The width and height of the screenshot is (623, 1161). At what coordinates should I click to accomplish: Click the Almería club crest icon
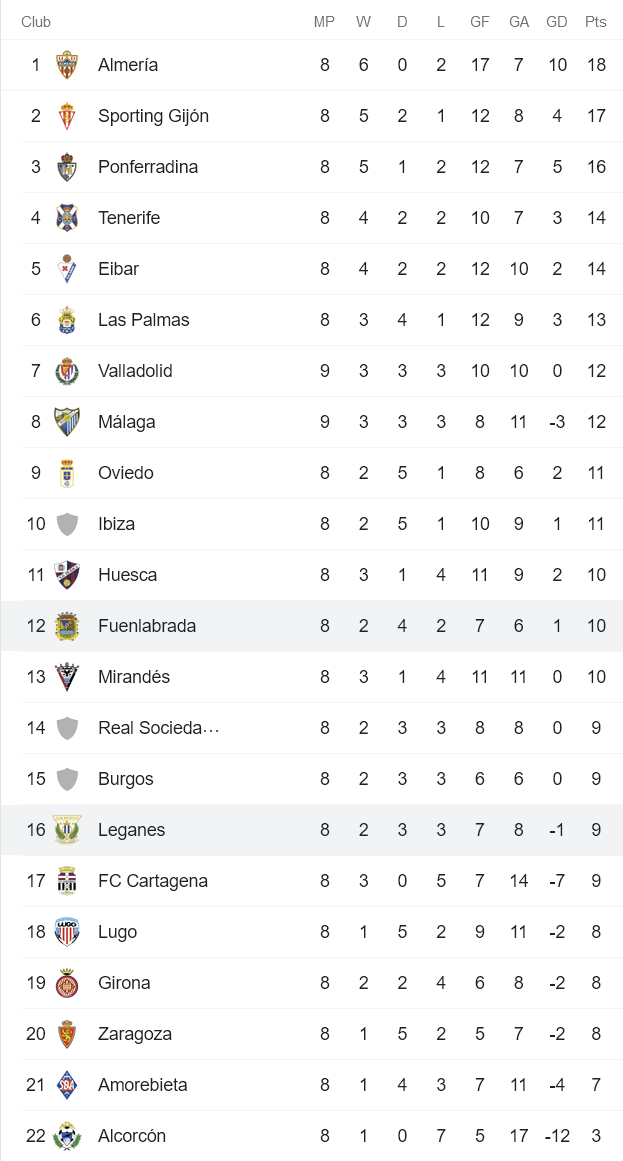coord(67,65)
